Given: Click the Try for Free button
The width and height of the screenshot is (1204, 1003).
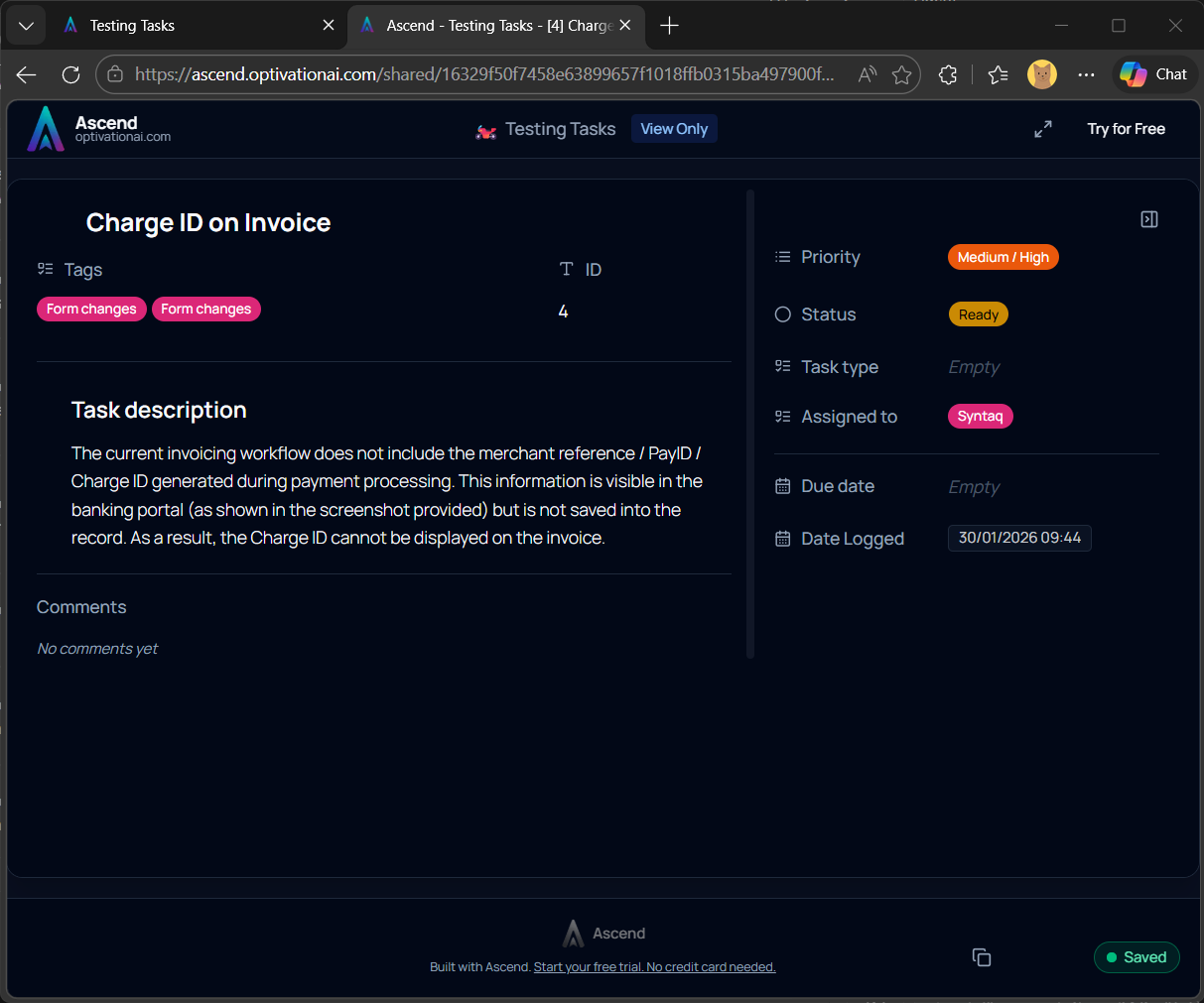Looking at the screenshot, I should [x=1126, y=129].
